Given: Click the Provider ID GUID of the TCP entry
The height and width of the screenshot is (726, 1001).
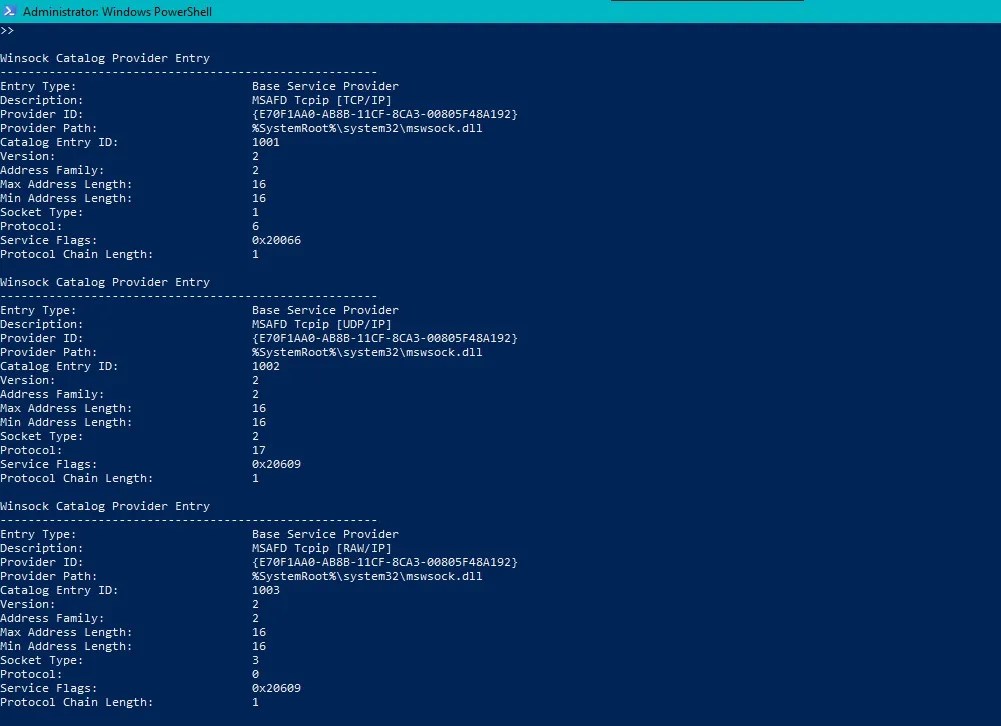Looking at the screenshot, I should (x=385, y=114).
